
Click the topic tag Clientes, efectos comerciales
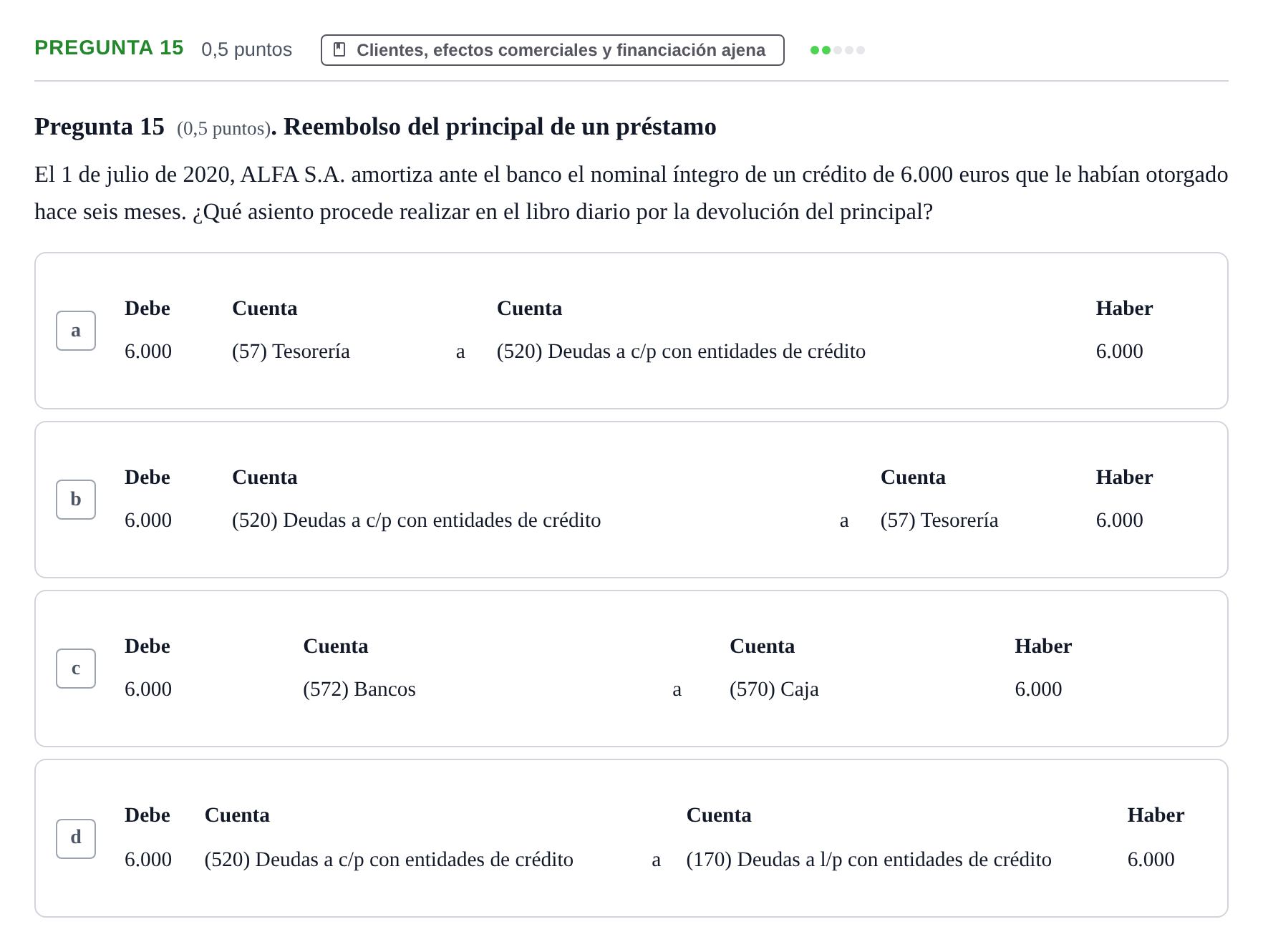point(553,50)
